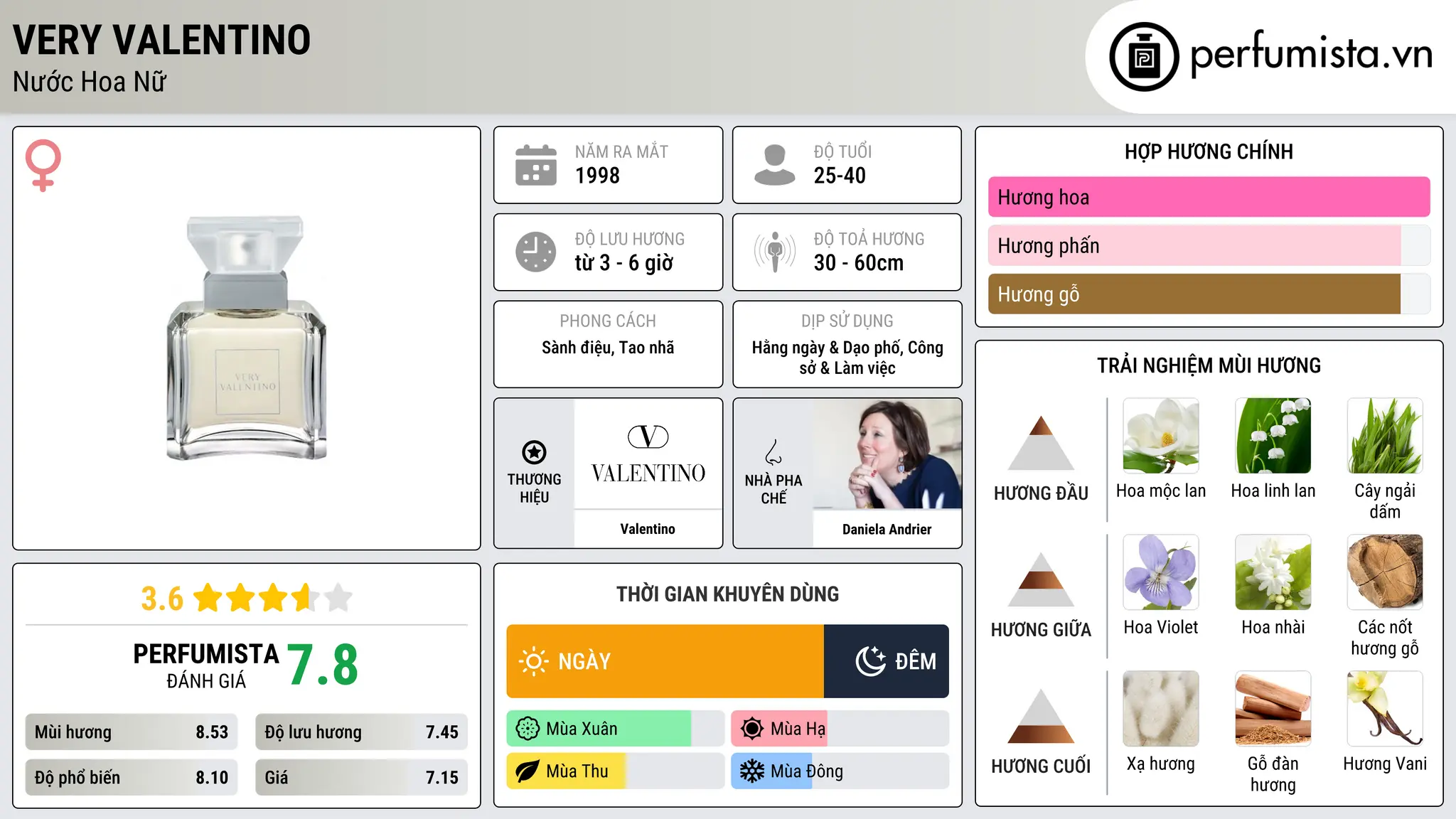The width and height of the screenshot is (1456, 819).
Task: Click the sun icon in the Ngày bar
Action: pyautogui.click(x=533, y=661)
